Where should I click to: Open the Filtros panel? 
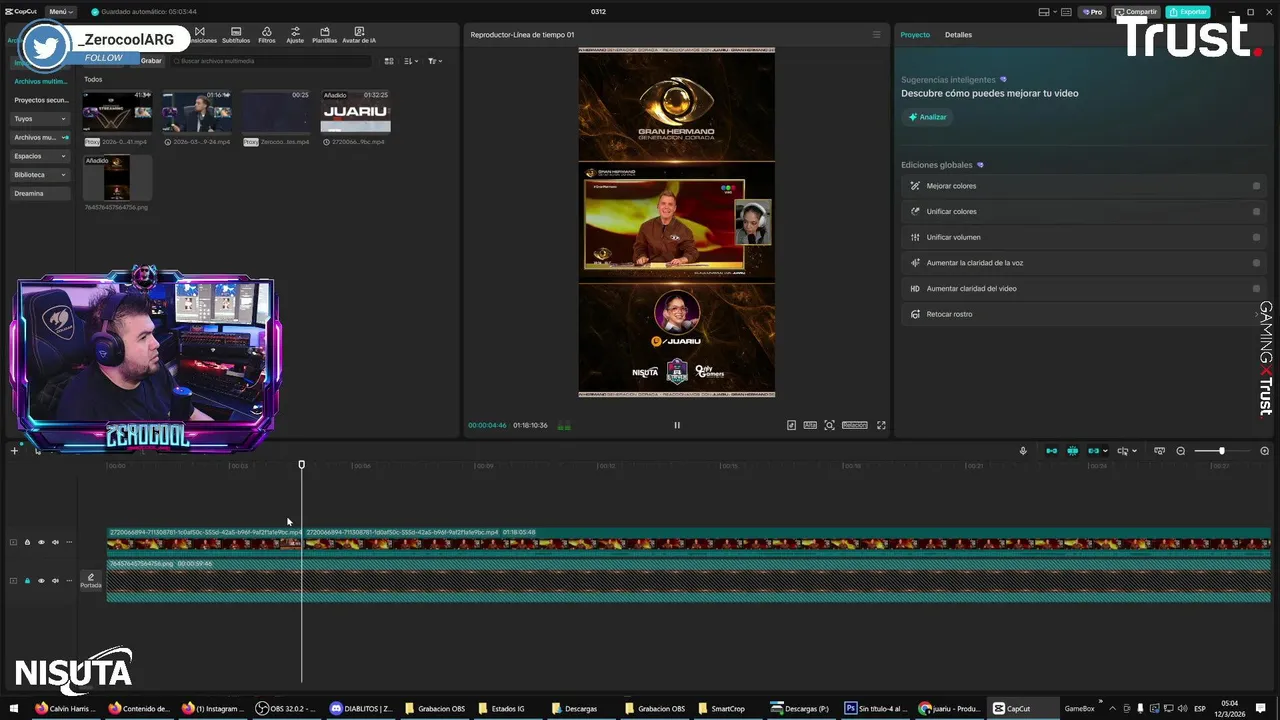266,35
